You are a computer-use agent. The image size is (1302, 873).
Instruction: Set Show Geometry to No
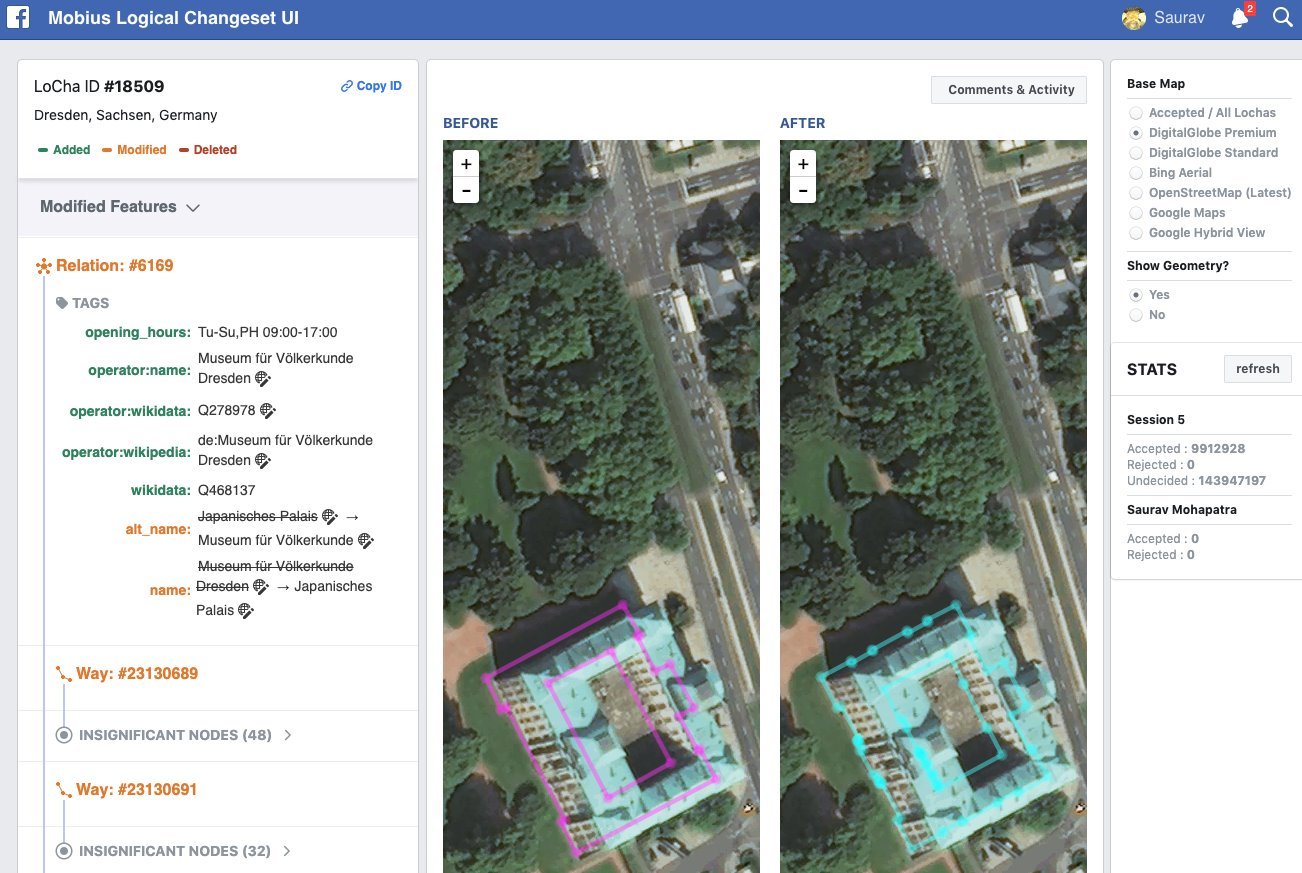pyautogui.click(x=1136, y=315)
